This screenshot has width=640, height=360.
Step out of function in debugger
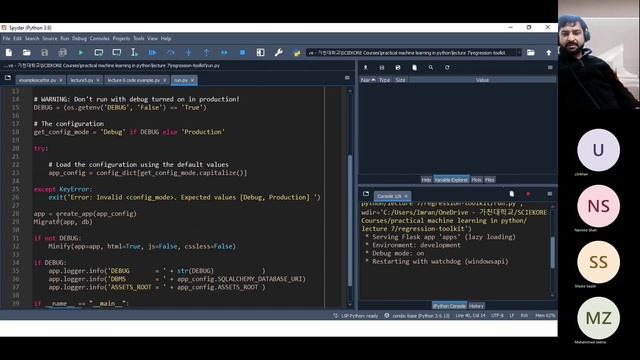[207, 53]
